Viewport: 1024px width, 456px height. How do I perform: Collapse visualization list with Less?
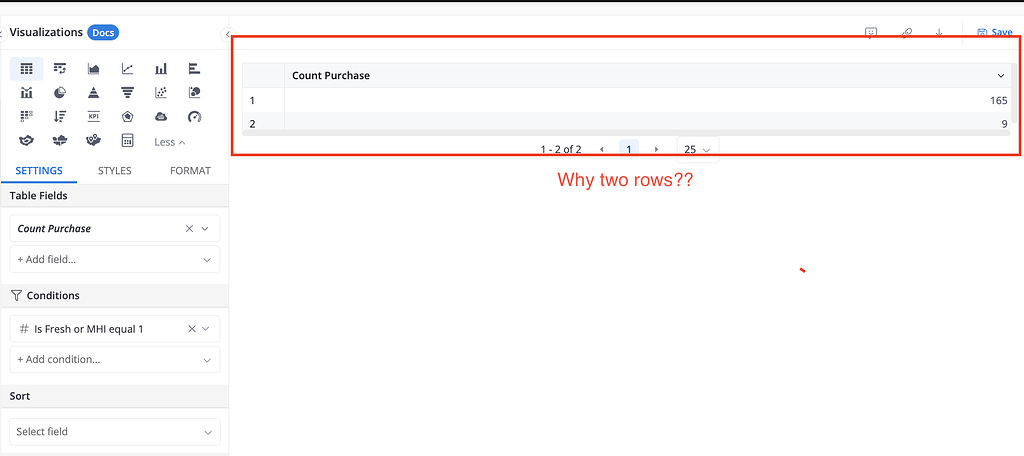[x=169, y=142]
